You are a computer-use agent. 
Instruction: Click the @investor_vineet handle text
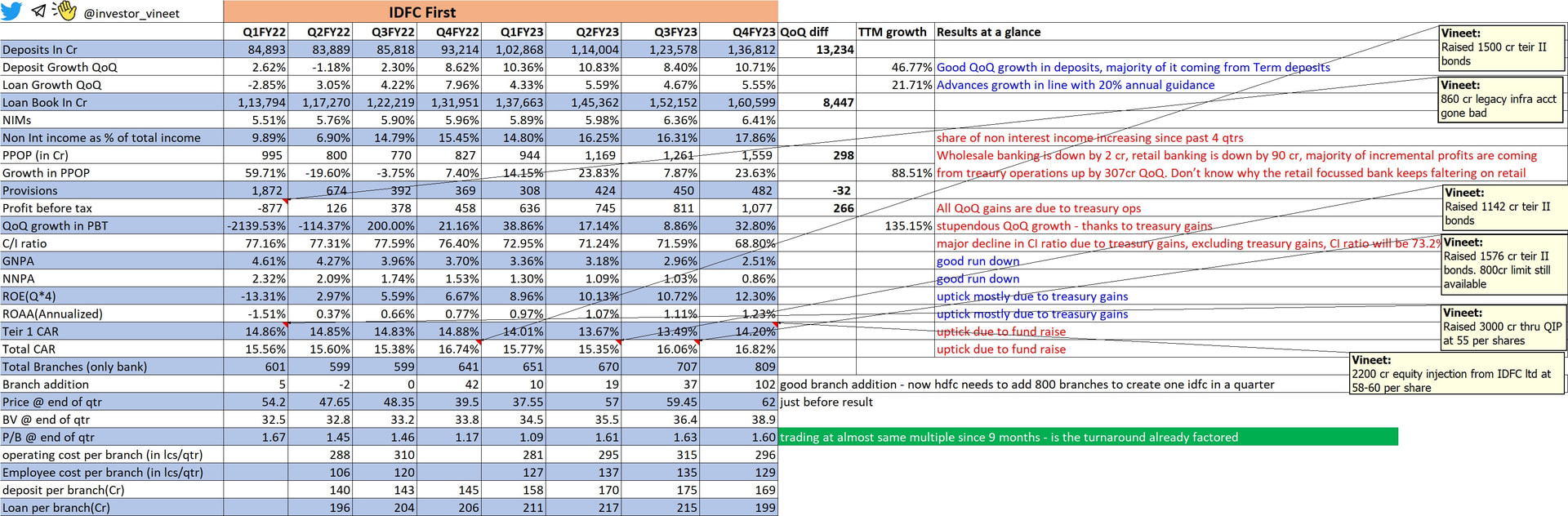tap(131, 14)
